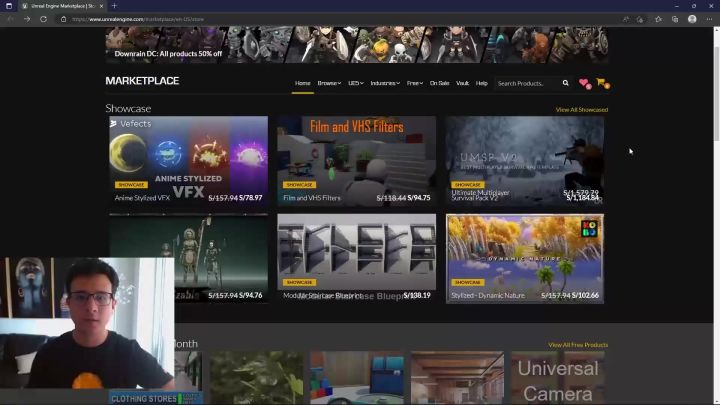Click the Film and VHS Filters title text

coord(312,198)
